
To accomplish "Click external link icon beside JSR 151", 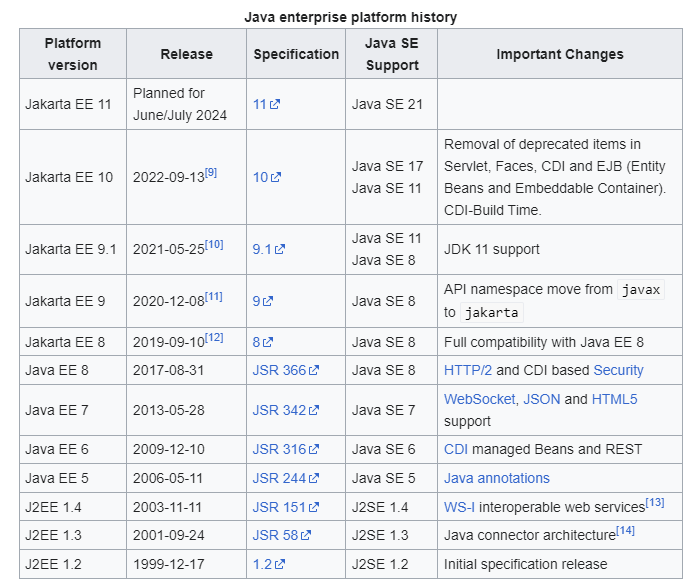I will 314,507.
